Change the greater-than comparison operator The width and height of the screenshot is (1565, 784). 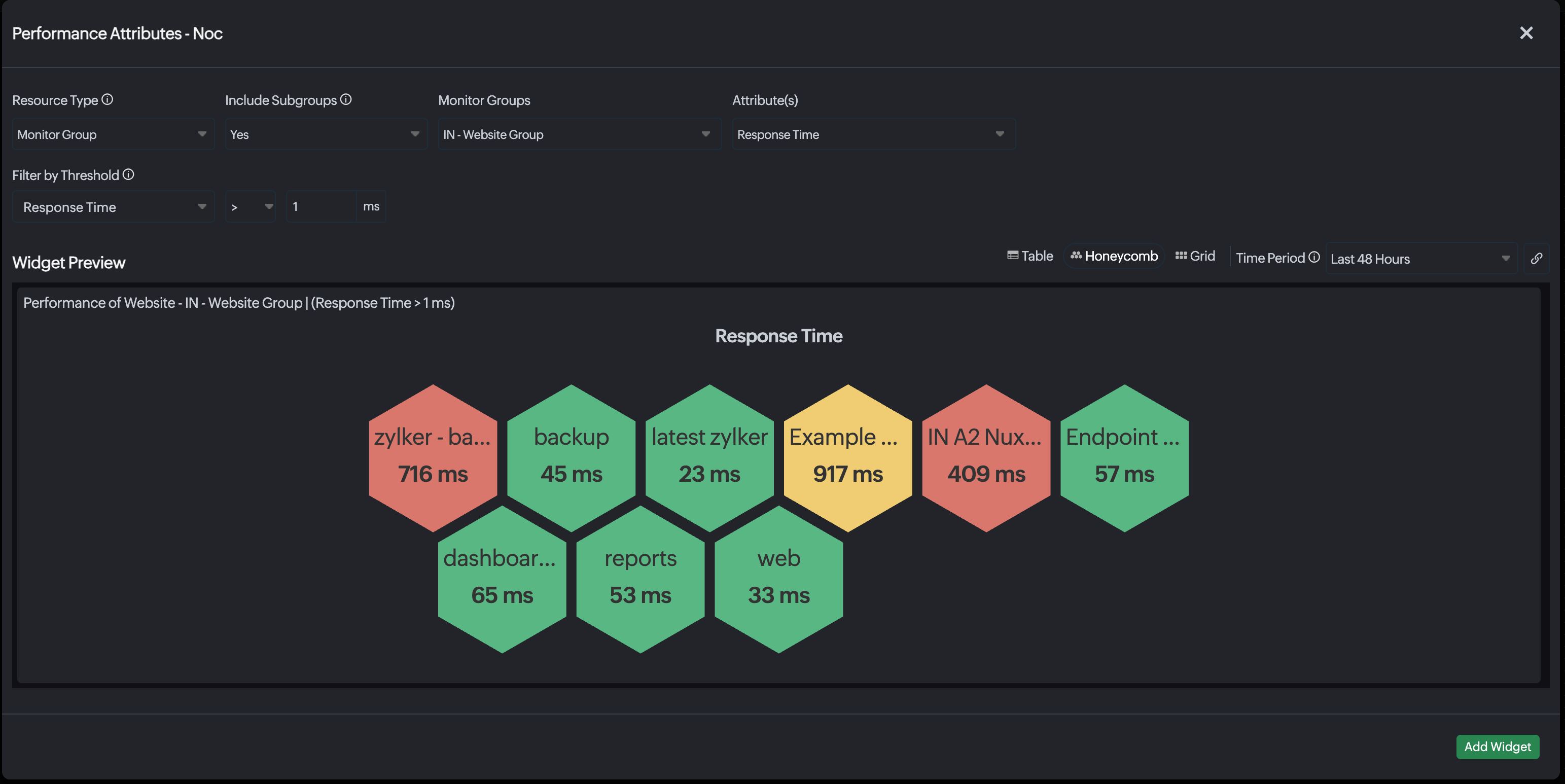(x=251, y=207)
